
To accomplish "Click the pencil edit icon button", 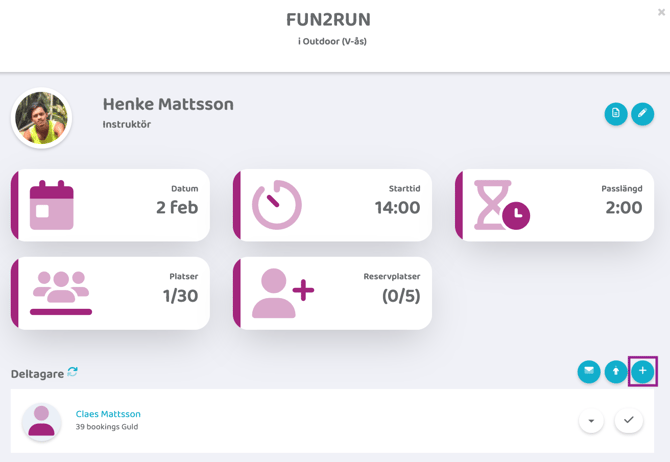I will (x=642, y=114).
